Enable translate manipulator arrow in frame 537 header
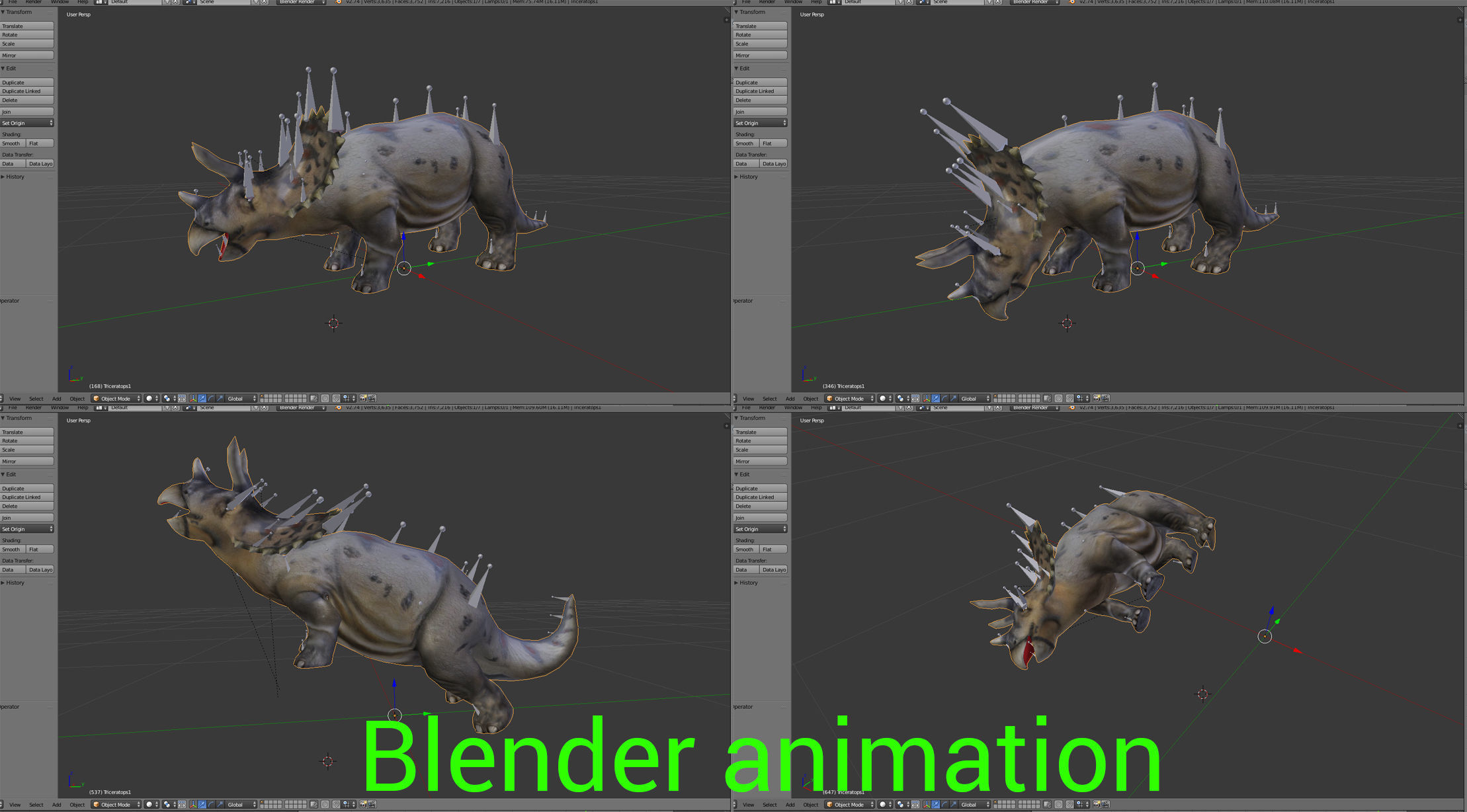Screen dimensions: 1467x812 (x=202, y=804)
